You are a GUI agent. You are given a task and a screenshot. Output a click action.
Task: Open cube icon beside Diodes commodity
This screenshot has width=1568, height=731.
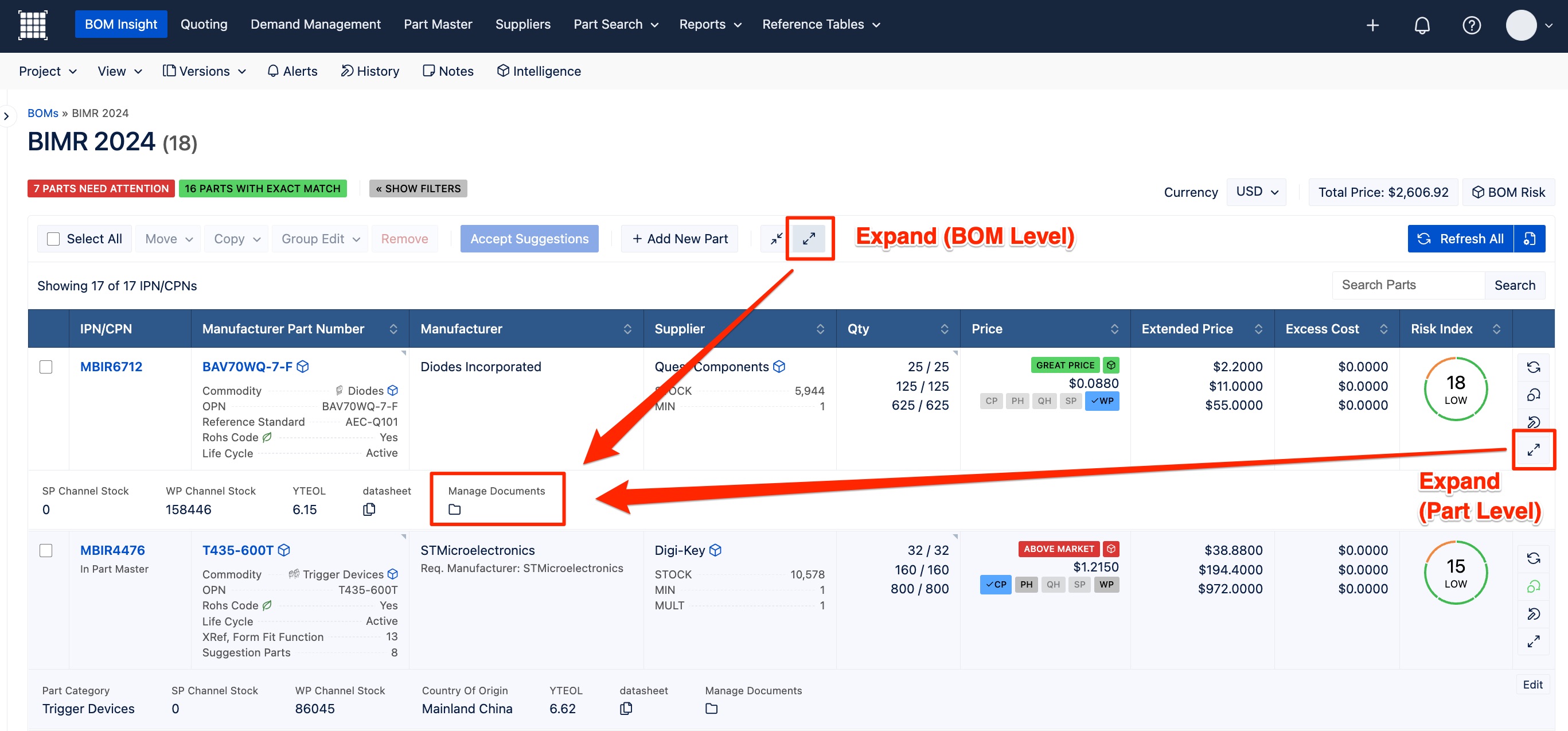(393, 391)
